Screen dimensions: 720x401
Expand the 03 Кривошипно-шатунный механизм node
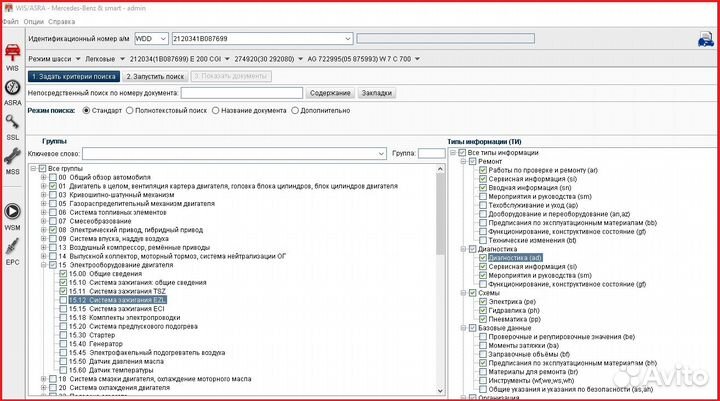click(41, 194)
